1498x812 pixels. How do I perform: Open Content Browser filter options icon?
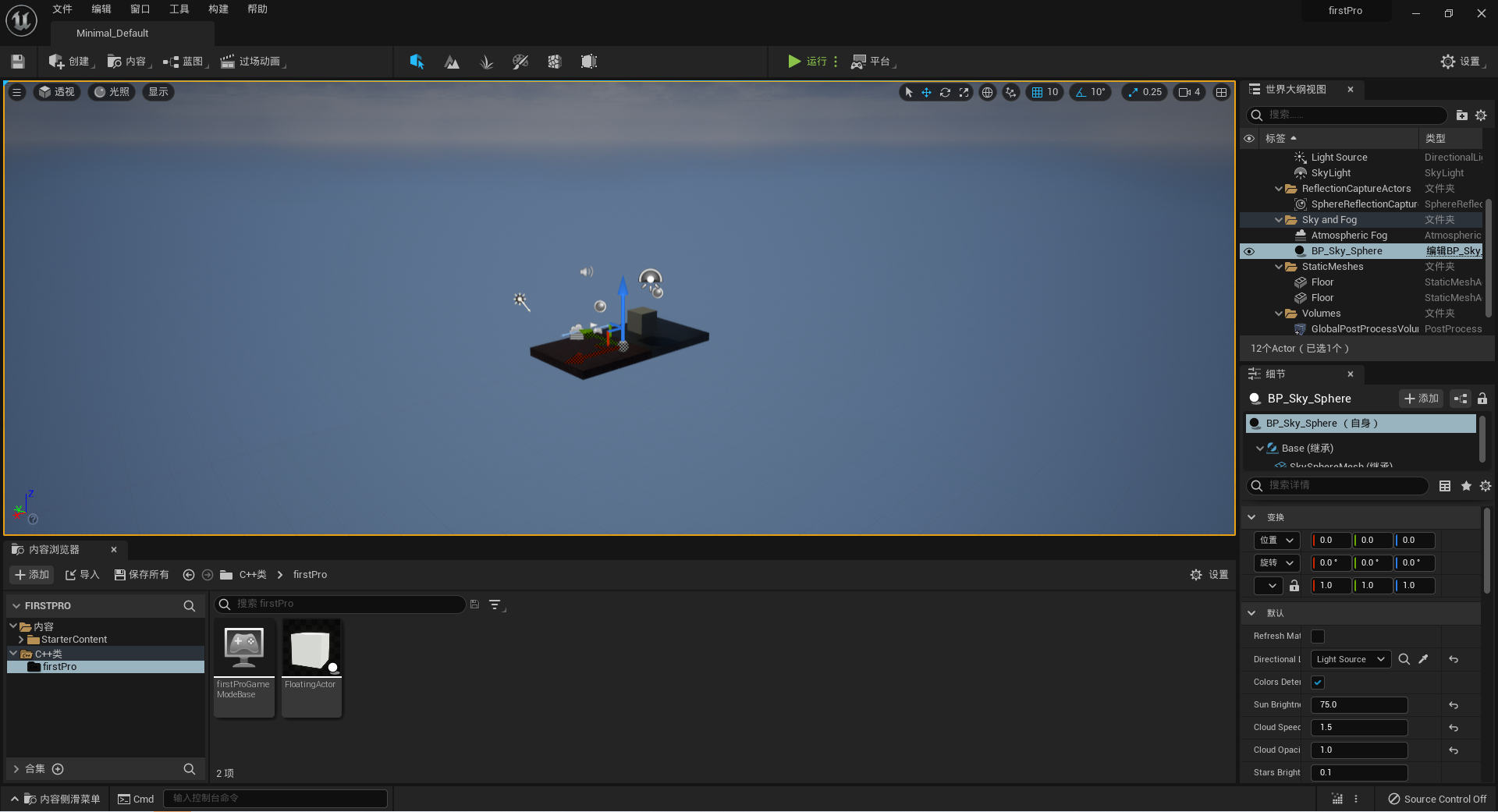495,605
